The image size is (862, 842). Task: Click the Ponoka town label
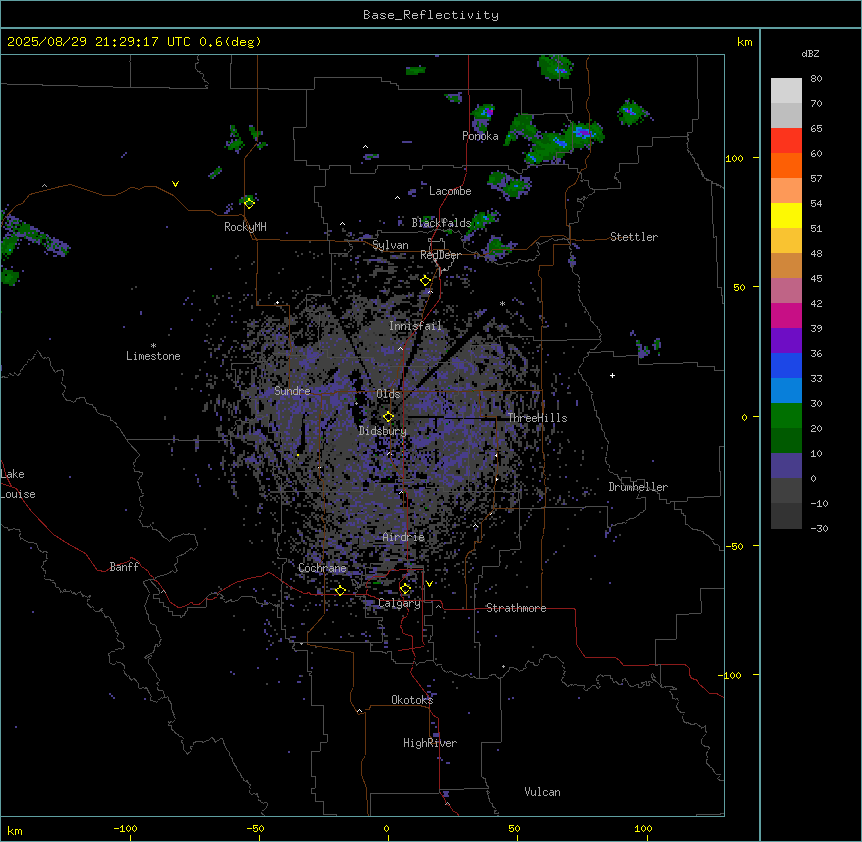tap(480, 136)
